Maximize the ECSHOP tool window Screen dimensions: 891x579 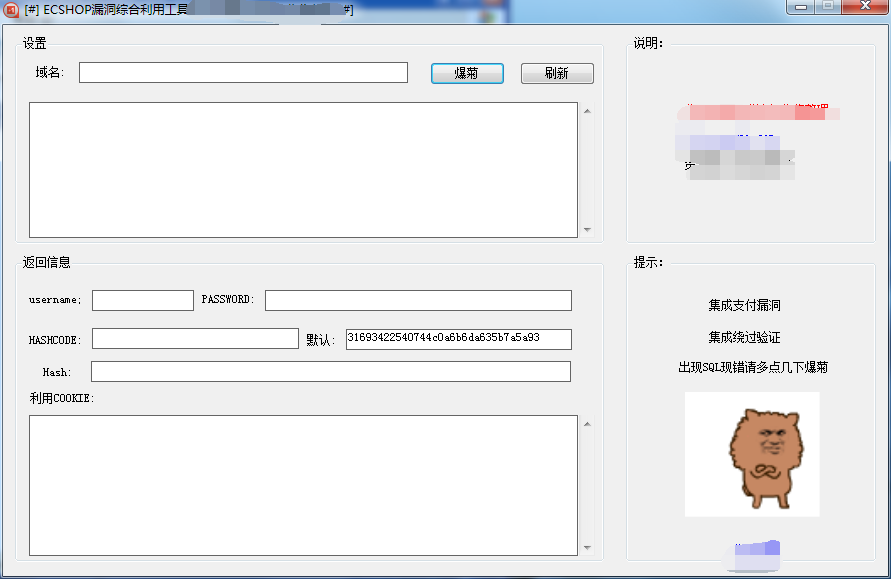click(828, 7)
